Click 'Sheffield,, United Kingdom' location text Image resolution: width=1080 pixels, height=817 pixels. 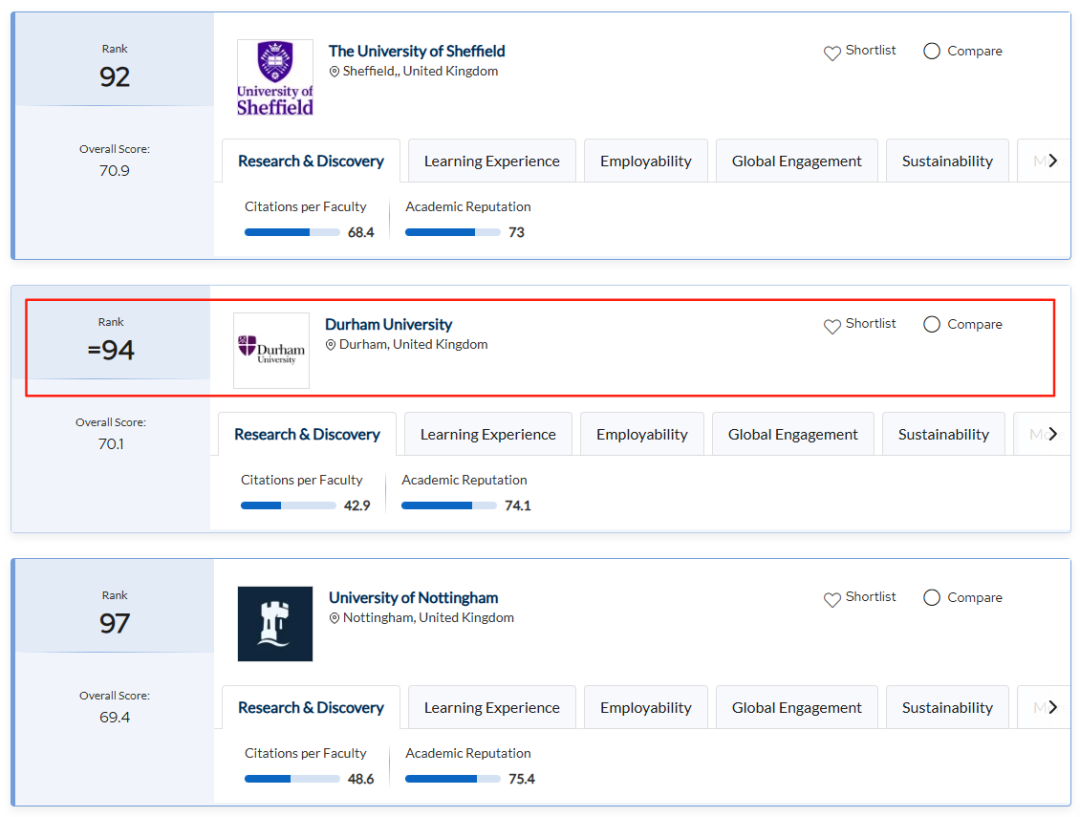tap(420, 72)
